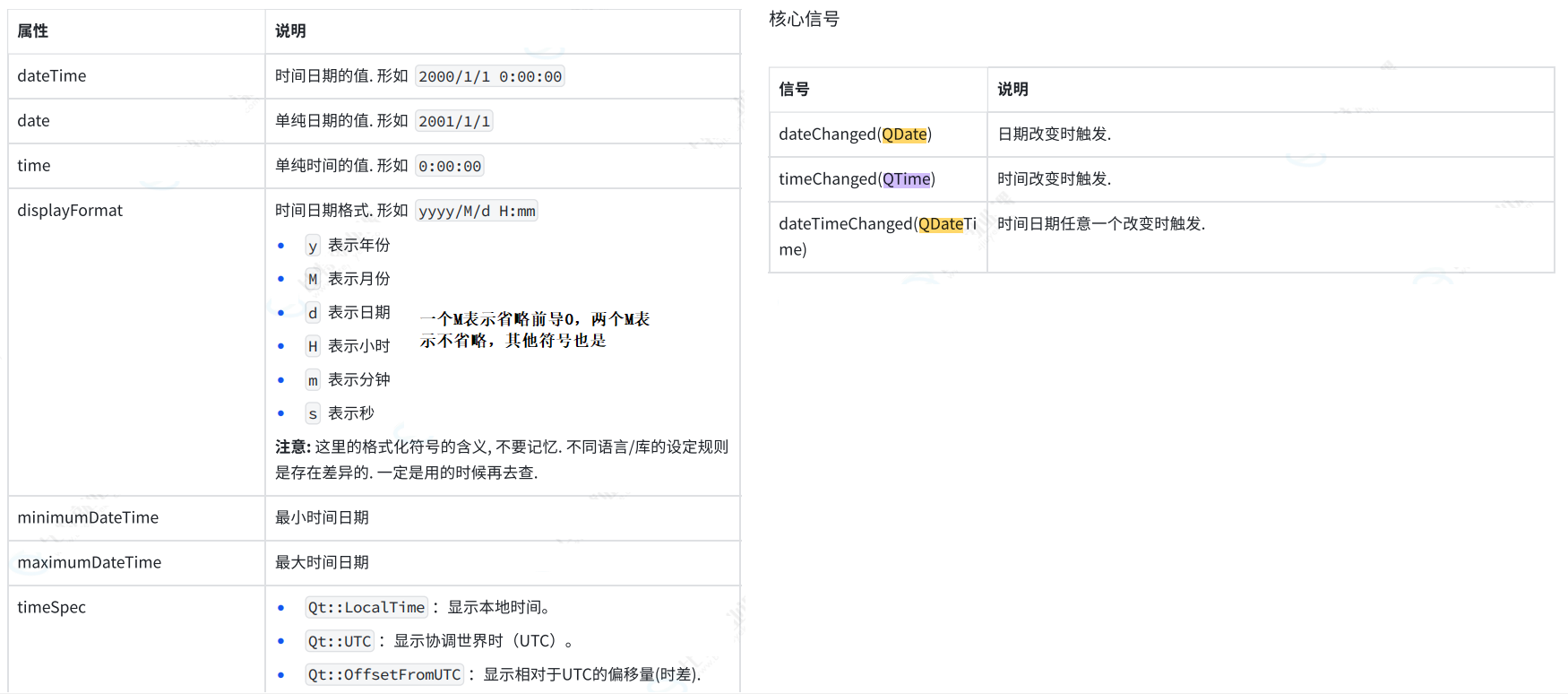Select the Qt::LocalTime code snippet

(x=366, y=608)
